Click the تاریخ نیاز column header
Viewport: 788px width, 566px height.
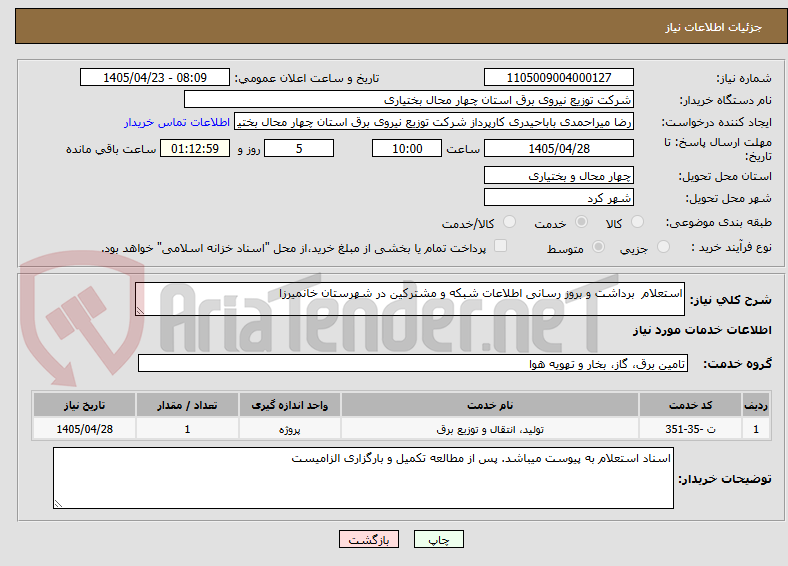tap(84, 405)
